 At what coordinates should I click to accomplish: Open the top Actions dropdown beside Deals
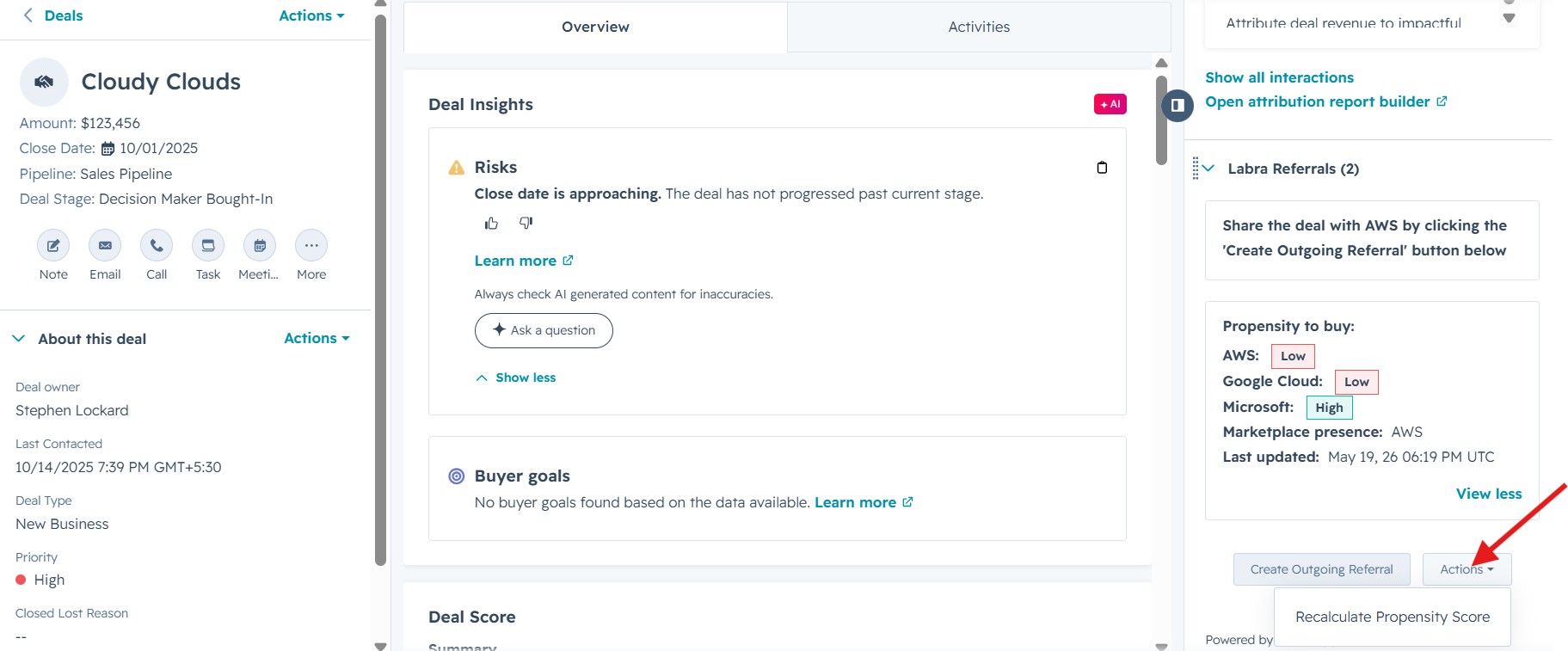311,15
